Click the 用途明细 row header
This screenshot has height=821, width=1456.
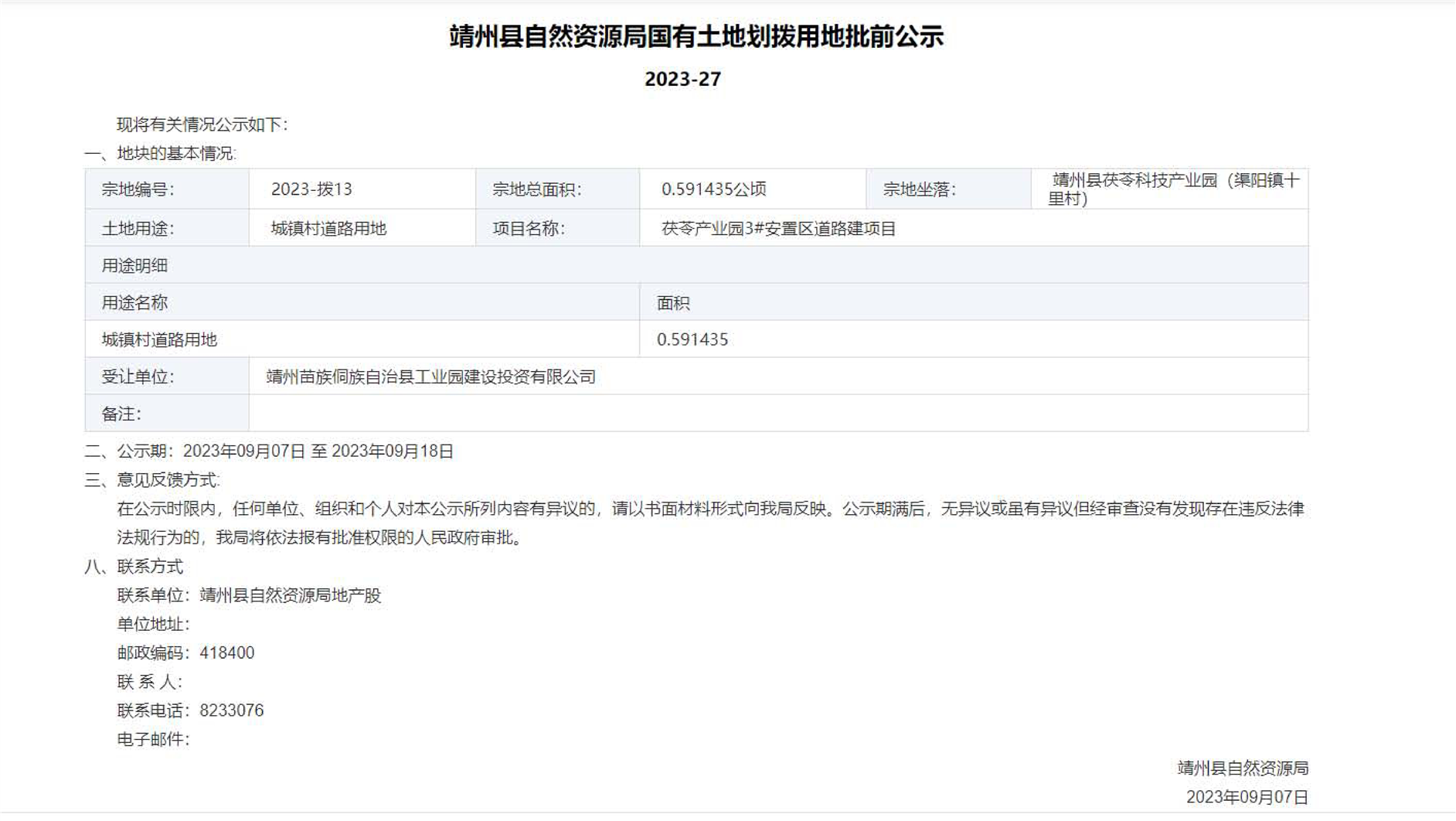(696, 265)
